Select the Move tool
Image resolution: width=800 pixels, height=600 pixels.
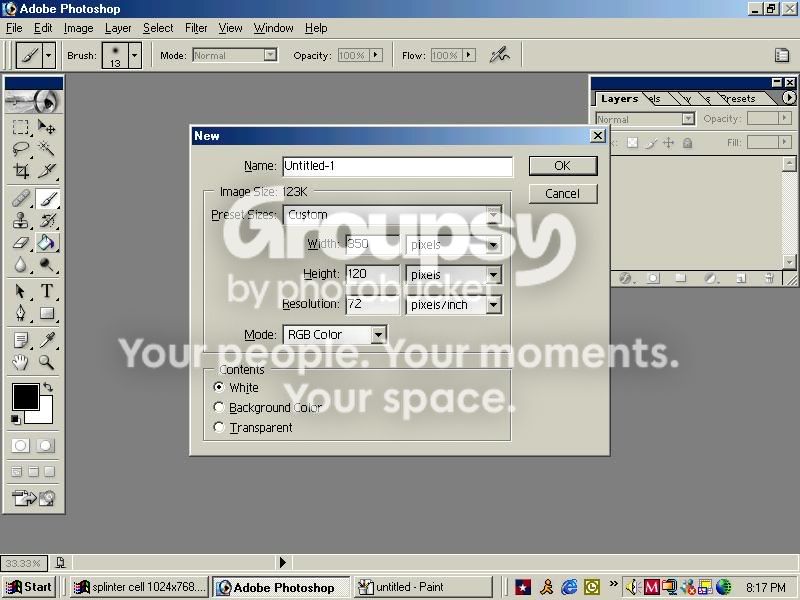(x=46, y=127)
